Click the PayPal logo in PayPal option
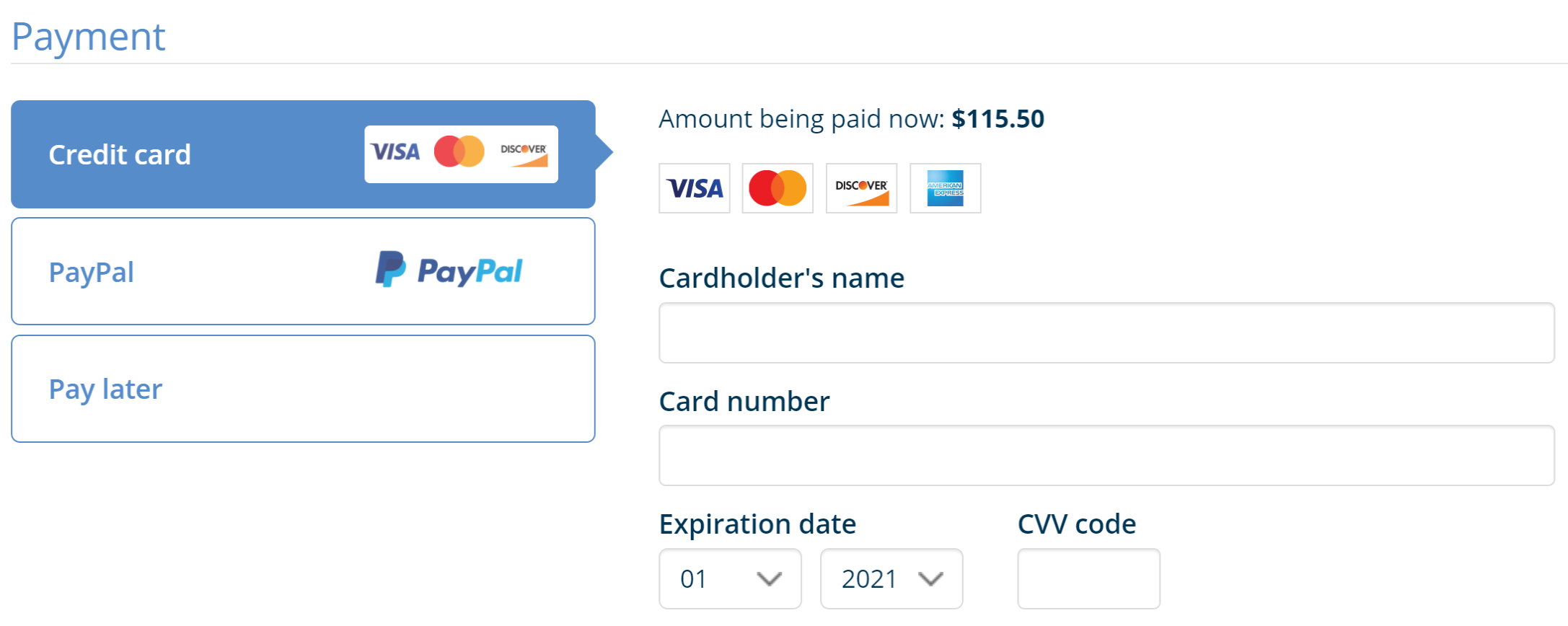Image resolution: width=1568 pixels, height=626 pixels. (449, 270)
